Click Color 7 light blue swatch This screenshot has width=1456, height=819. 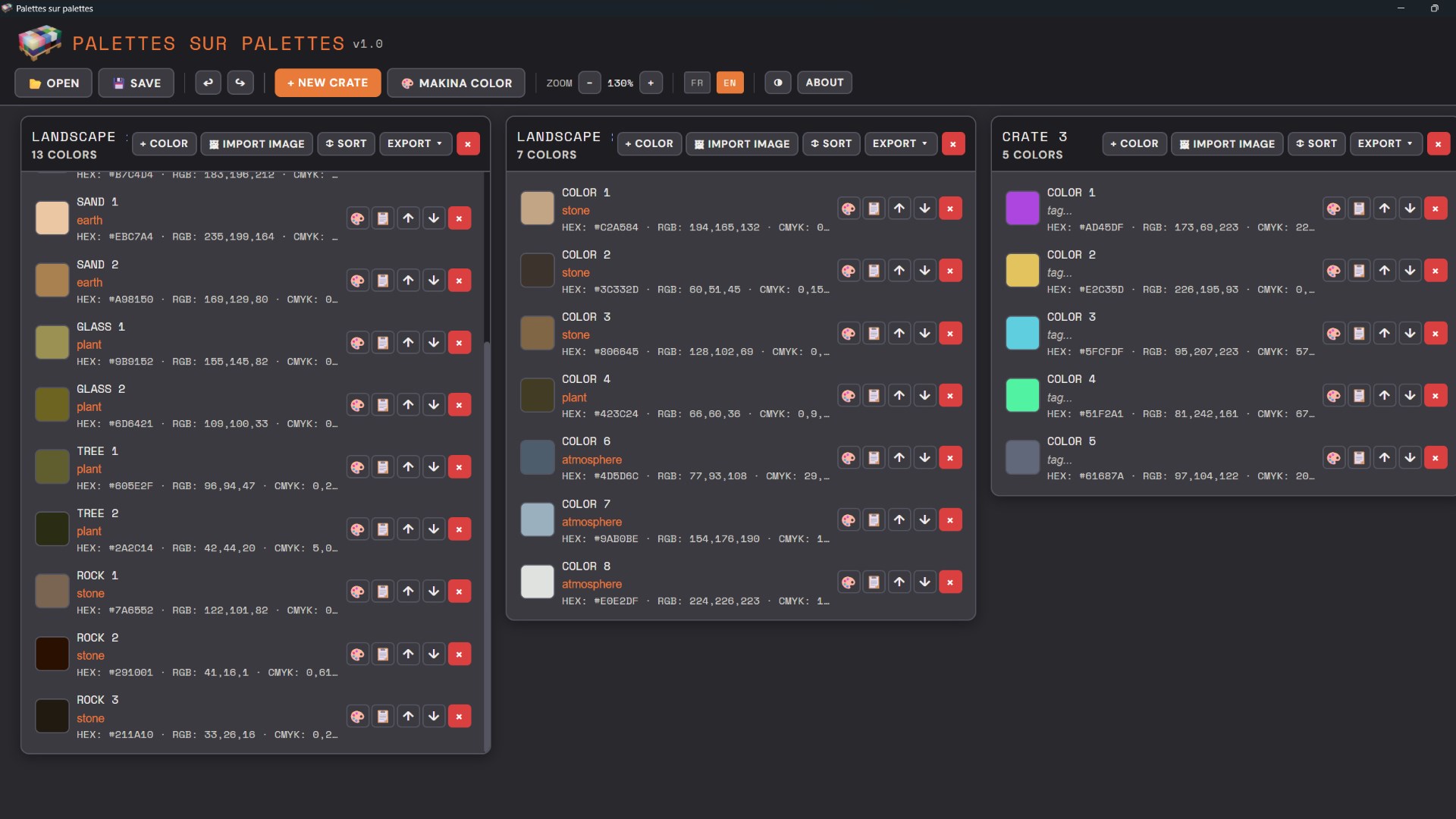537,520
